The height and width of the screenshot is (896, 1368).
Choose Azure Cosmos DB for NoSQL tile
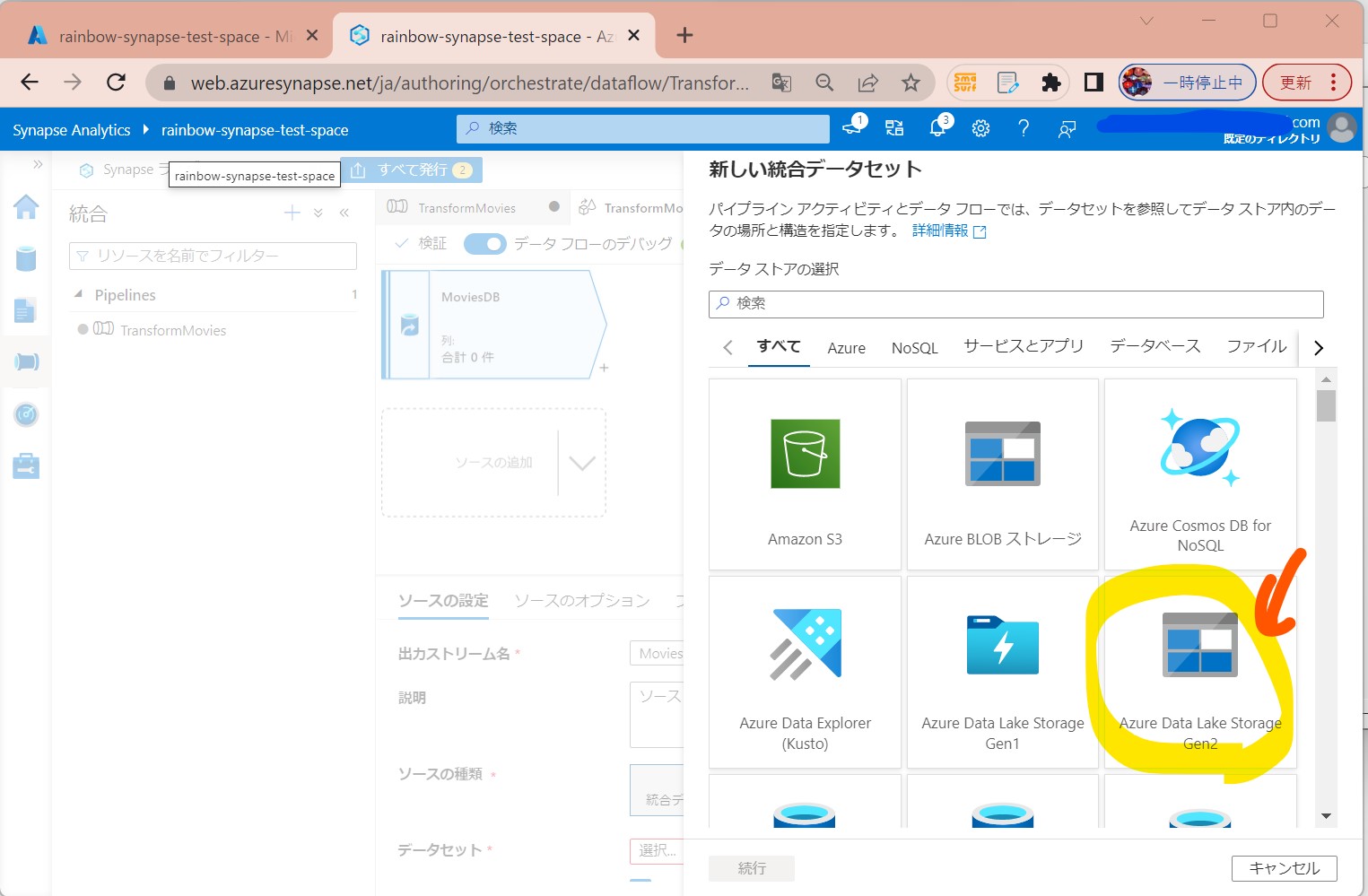1200,474
